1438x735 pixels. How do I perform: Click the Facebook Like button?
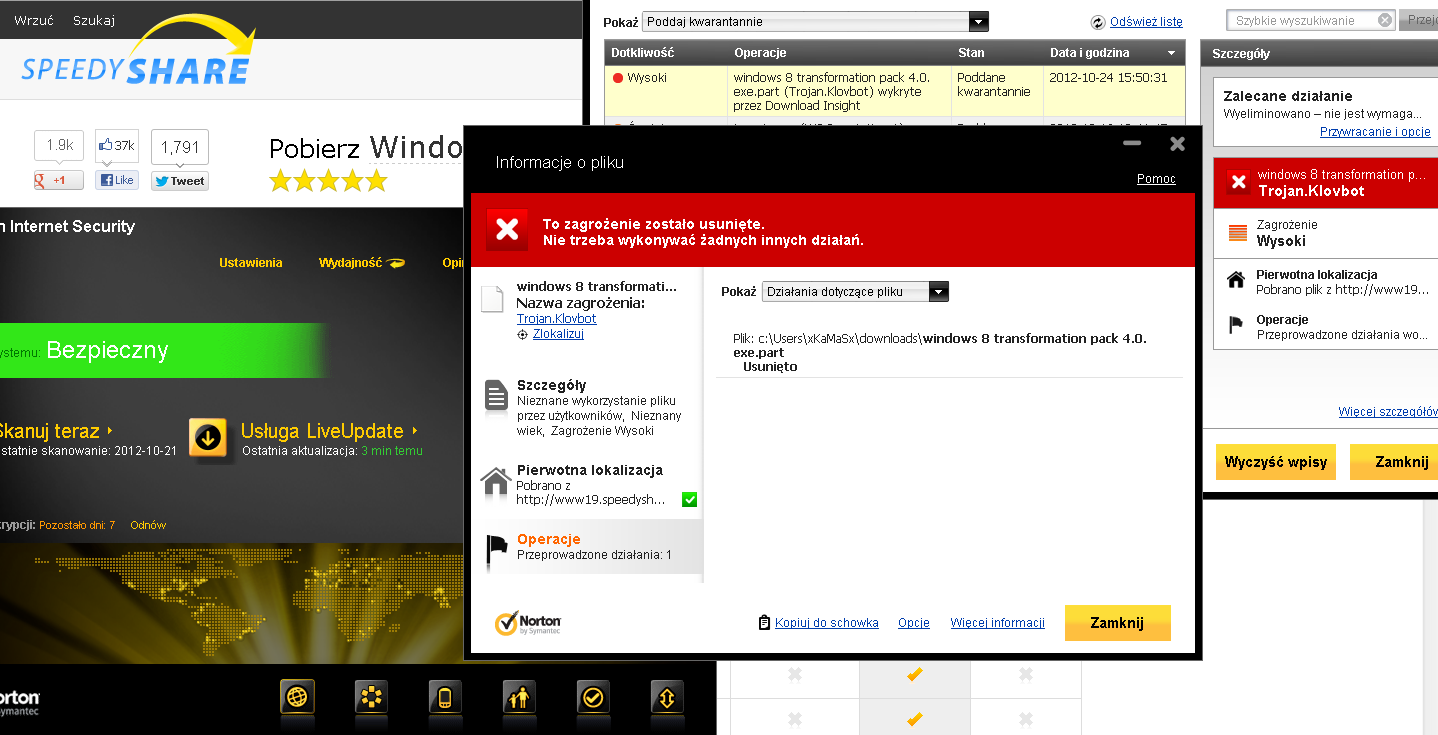(x=117, y=180)
